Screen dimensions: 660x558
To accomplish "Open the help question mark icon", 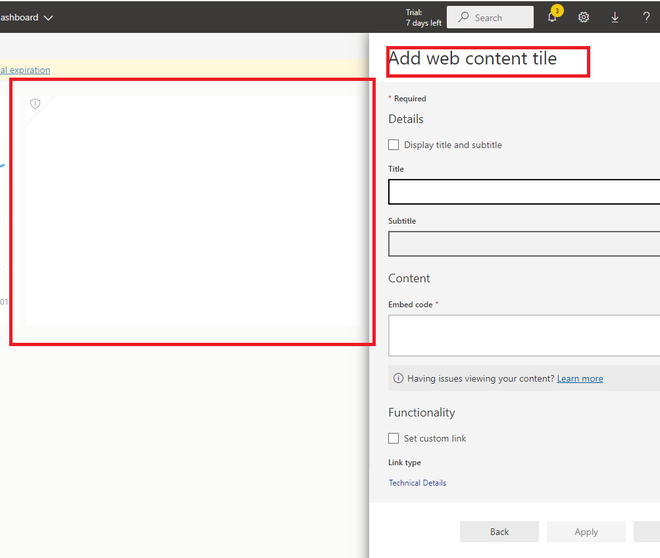I will coord(646,17).
